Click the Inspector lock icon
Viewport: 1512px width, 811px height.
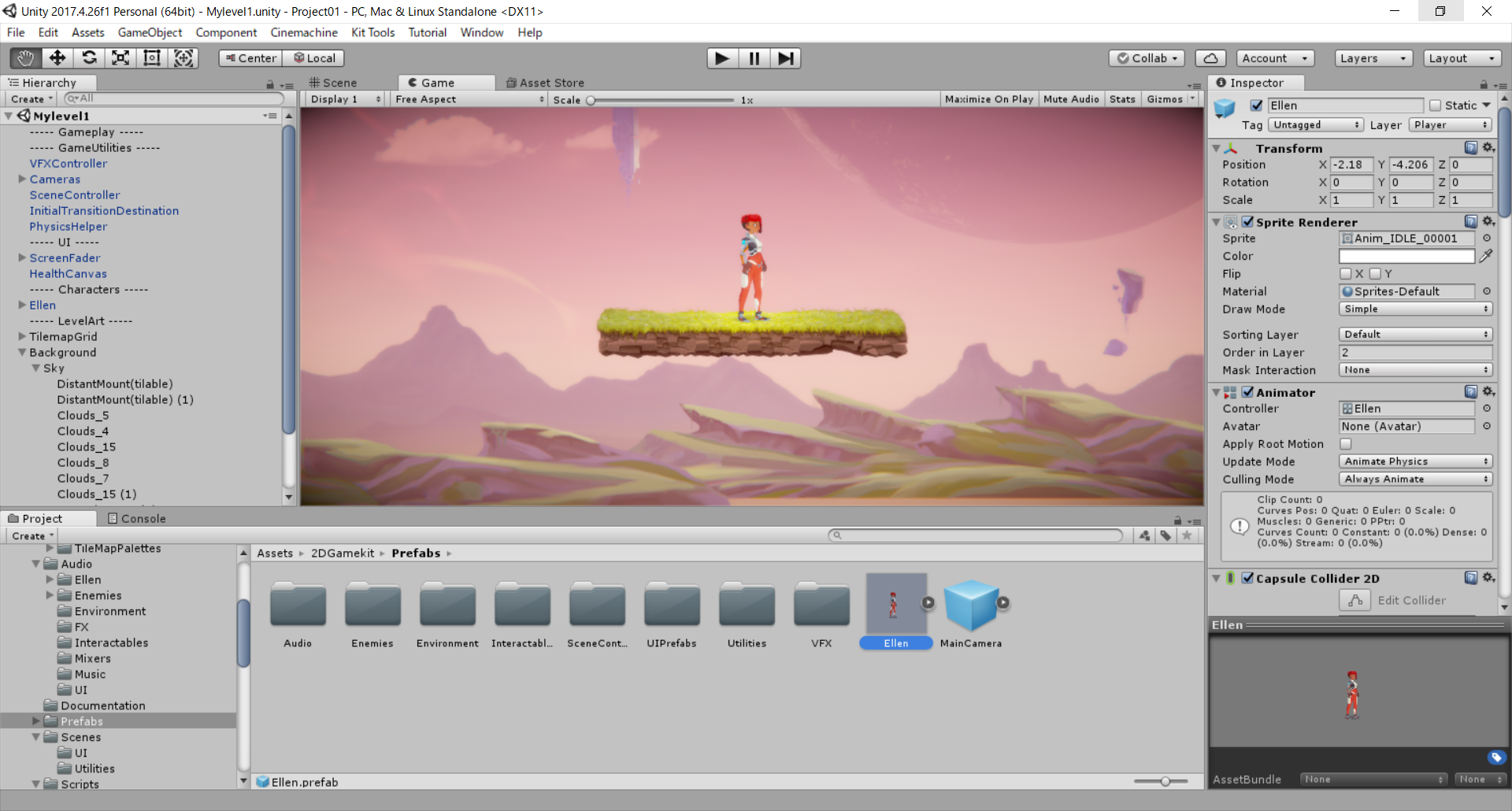coord(1484,83)
